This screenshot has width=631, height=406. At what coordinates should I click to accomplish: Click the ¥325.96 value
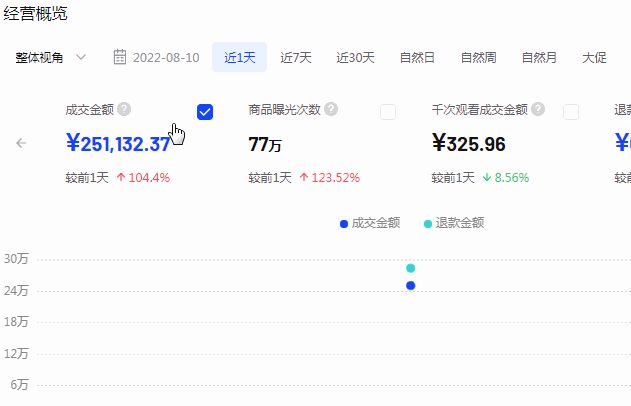pyautogui.click(x=468, y=144)
